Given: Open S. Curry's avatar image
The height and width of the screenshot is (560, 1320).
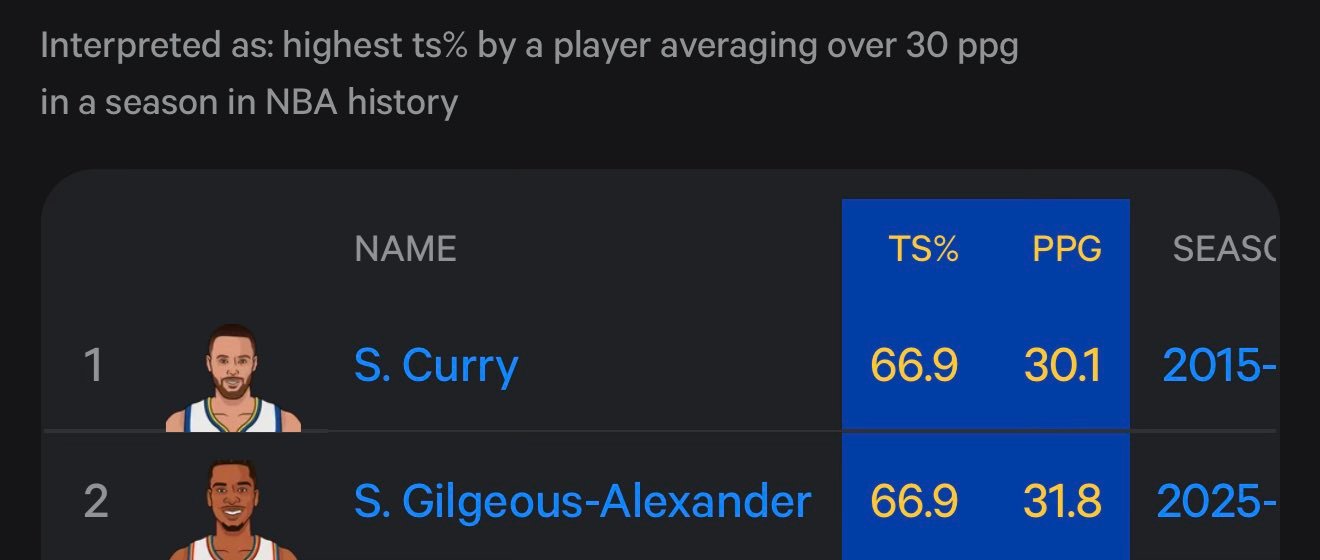Looking at the screenshot, I should click(x=233, y=378).
